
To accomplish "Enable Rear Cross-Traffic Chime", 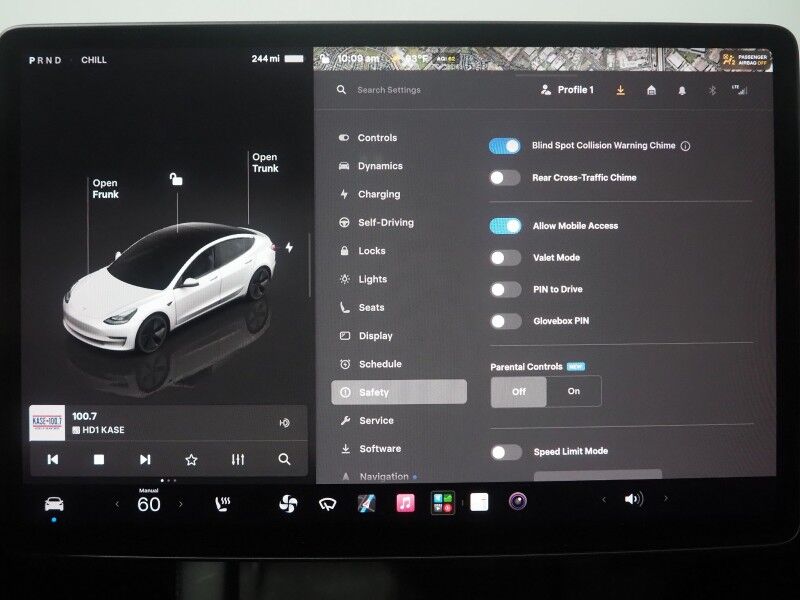I will [x=505, y=178].
